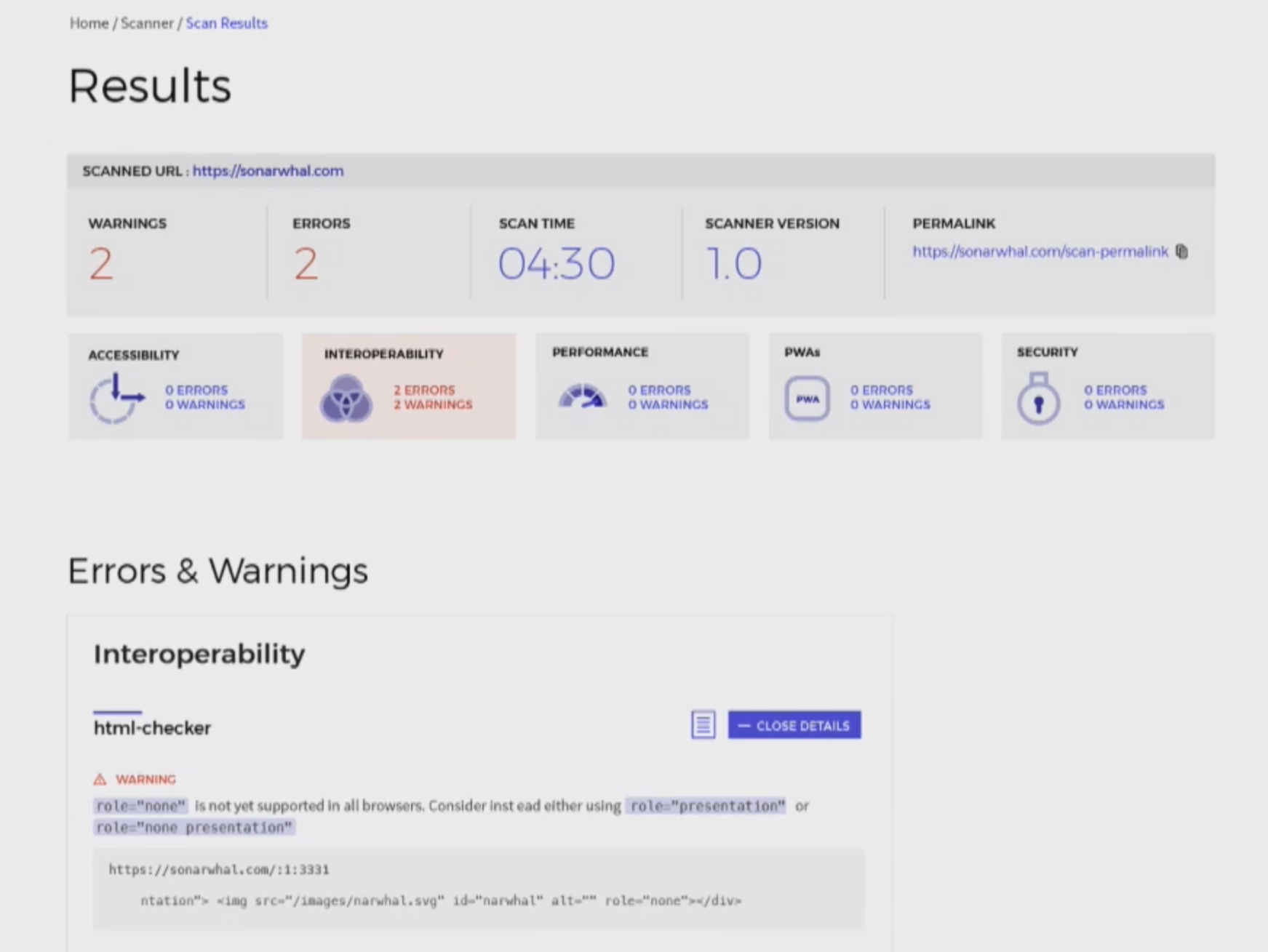Click the narwhal.svg img code line

pyautogui.click(x=441, y=900)
